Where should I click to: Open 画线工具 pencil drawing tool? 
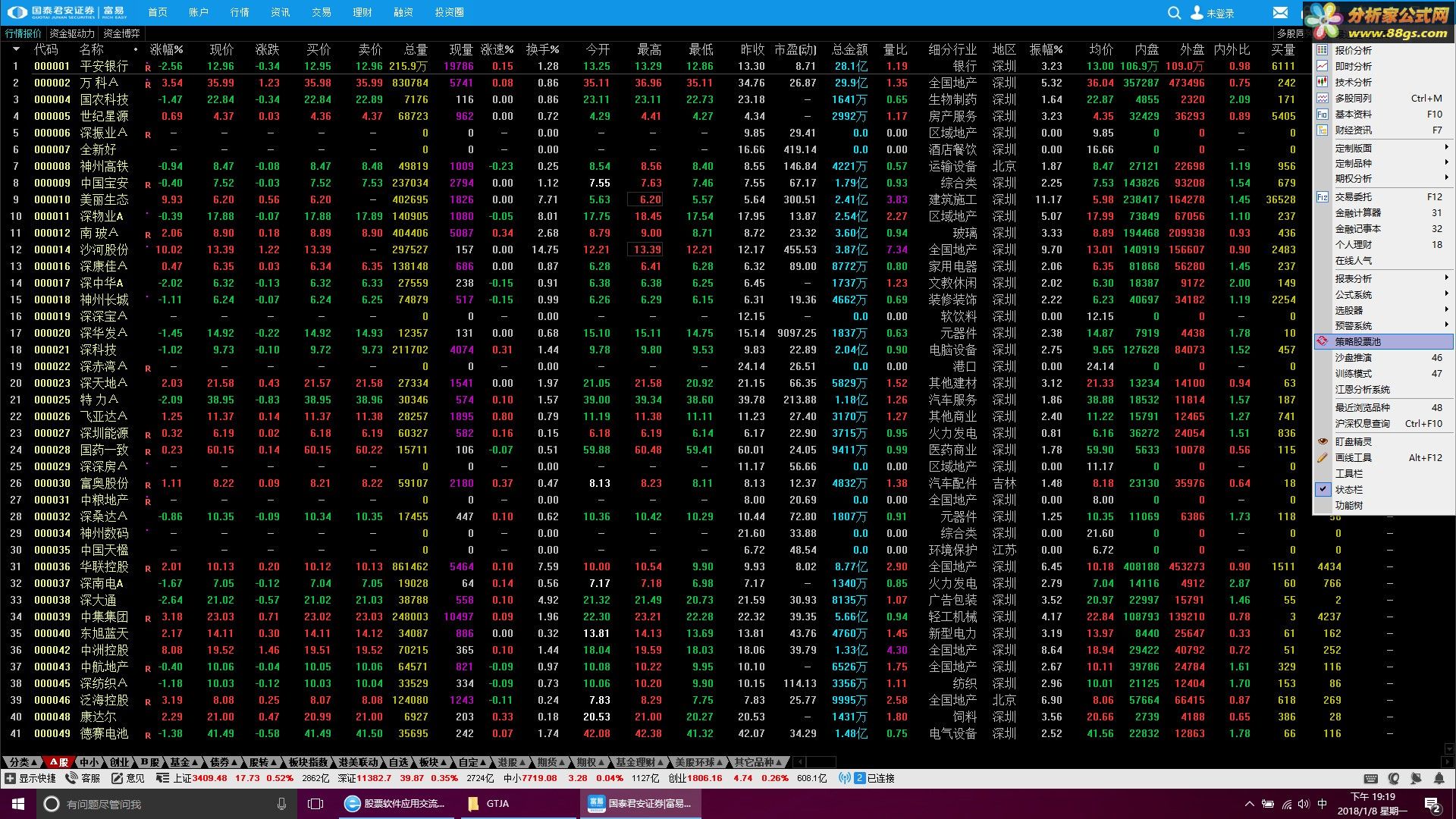click(x=1322, y=457)
